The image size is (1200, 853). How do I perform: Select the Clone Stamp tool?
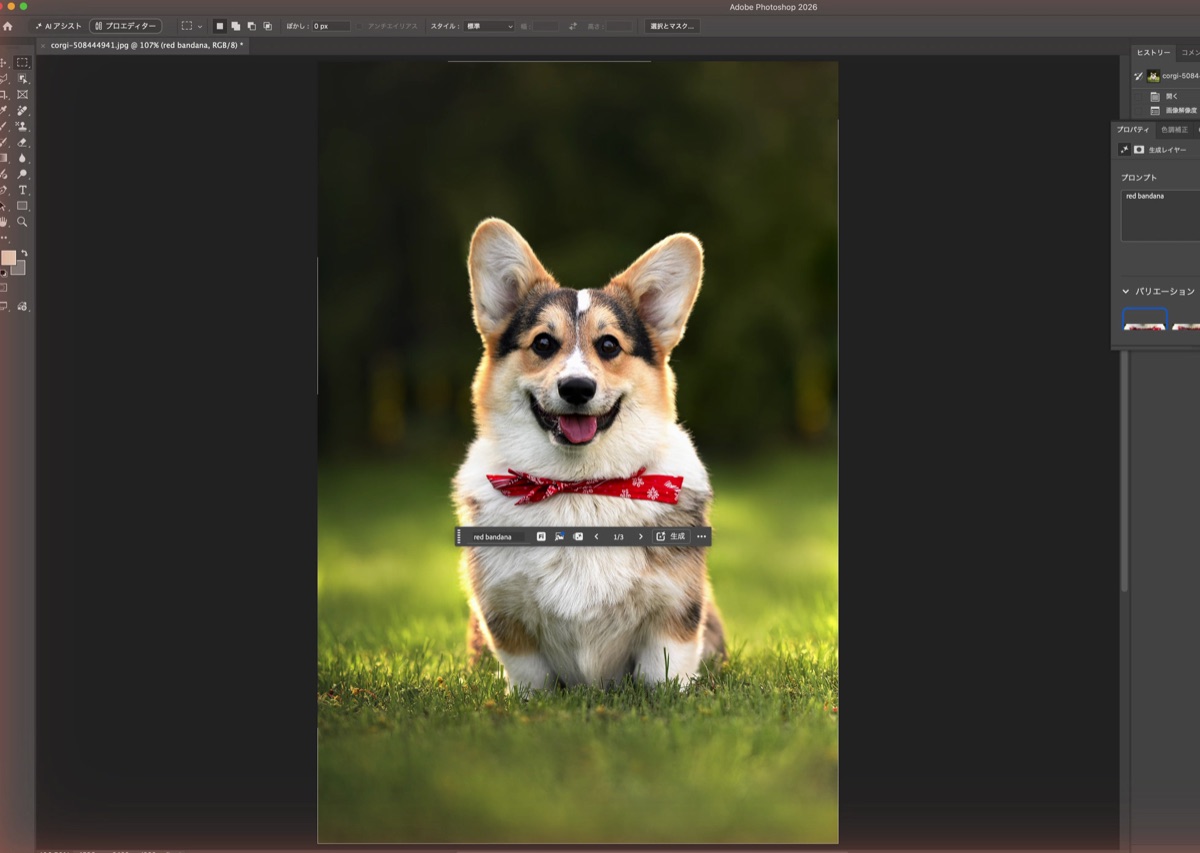tap(22, 126)
